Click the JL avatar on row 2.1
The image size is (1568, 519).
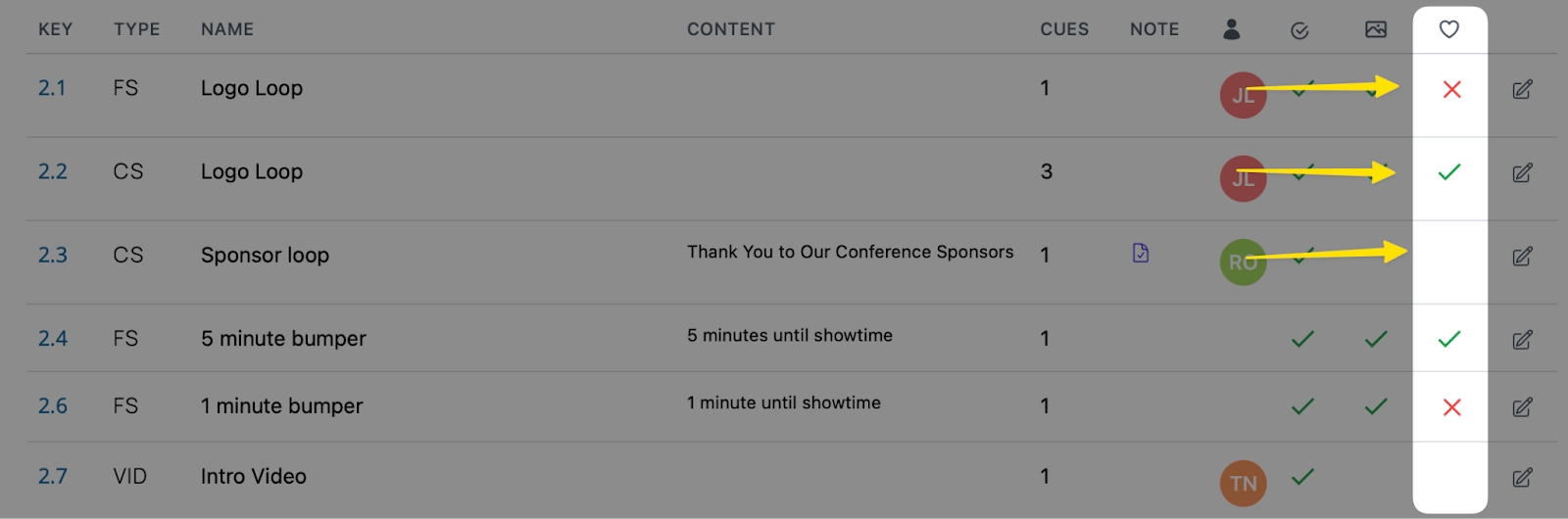(x=1243, y=95)
